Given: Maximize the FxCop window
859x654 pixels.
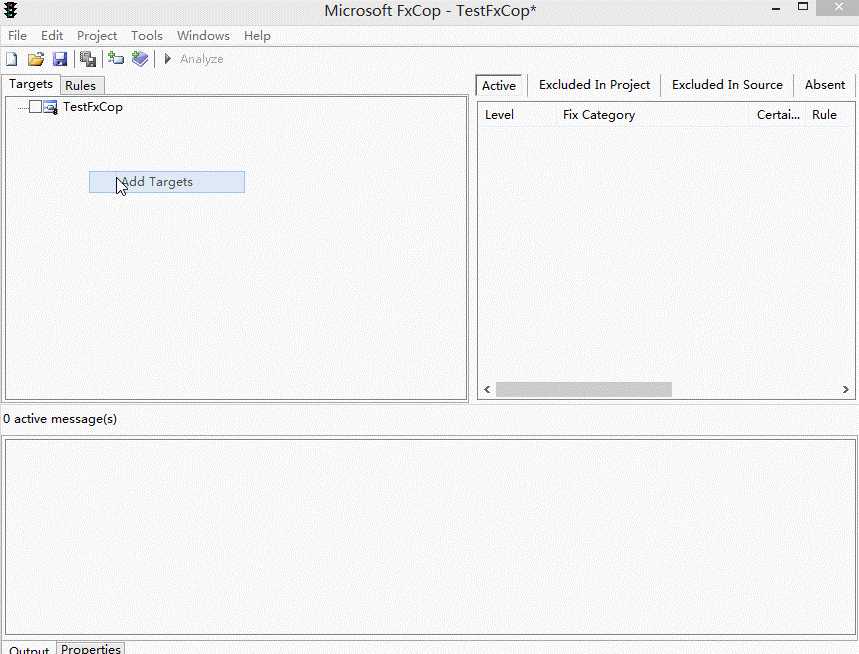Looking at the screenshot, I should (x=803, y=7).
